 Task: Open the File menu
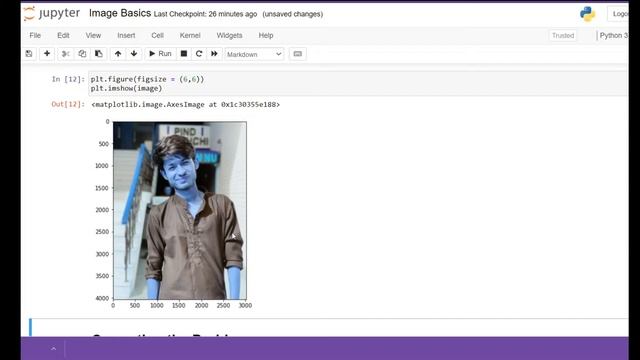coord(35,36)
